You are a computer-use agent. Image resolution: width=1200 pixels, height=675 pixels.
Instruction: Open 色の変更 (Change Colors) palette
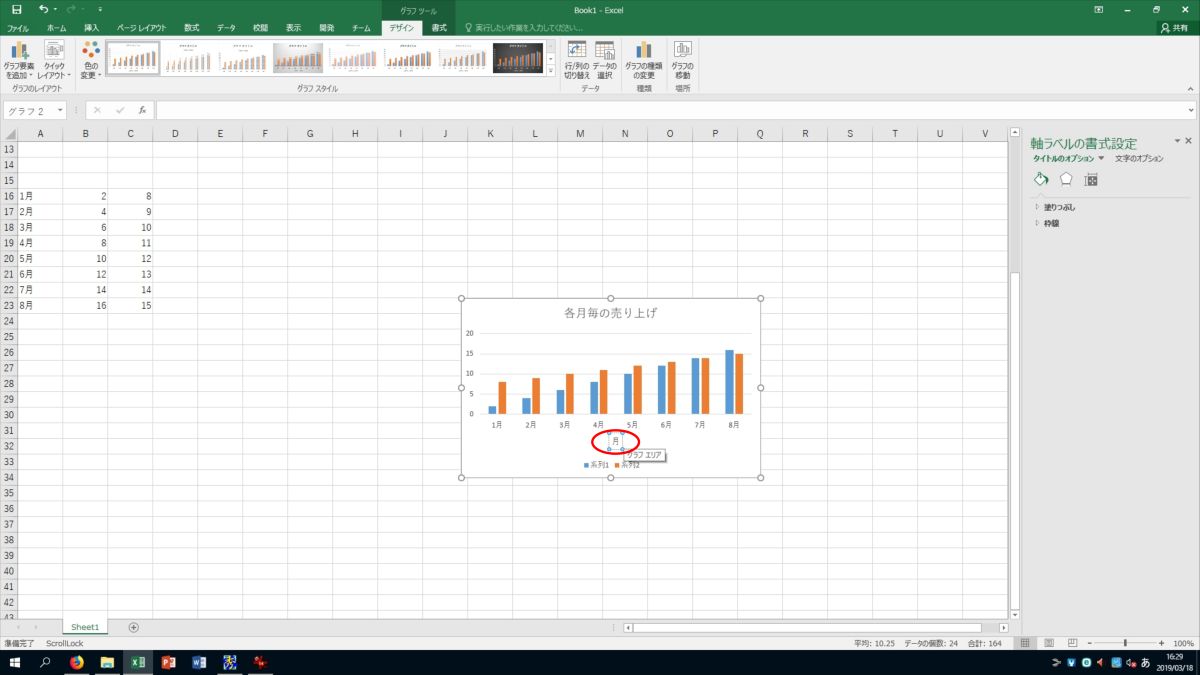(91, 60)
